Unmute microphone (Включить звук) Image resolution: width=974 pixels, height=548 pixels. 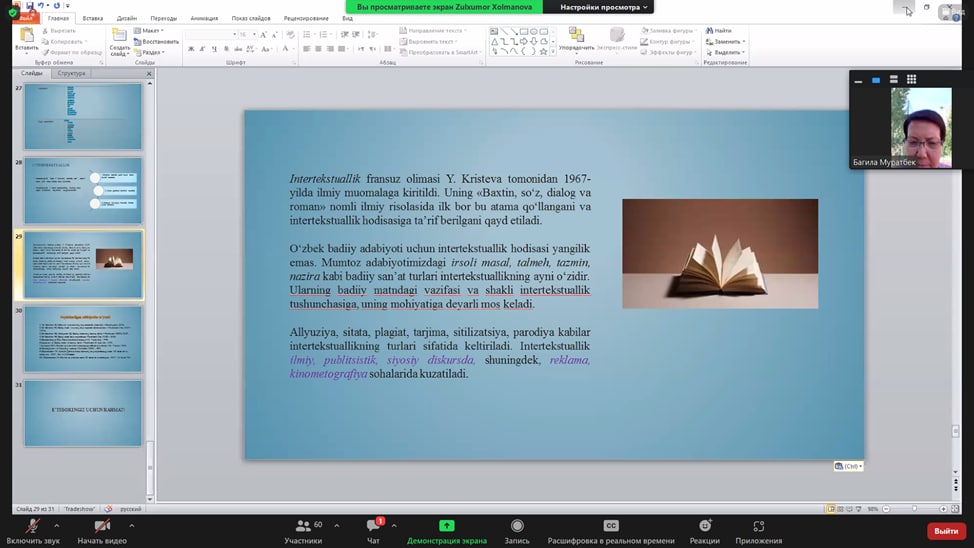33,532
